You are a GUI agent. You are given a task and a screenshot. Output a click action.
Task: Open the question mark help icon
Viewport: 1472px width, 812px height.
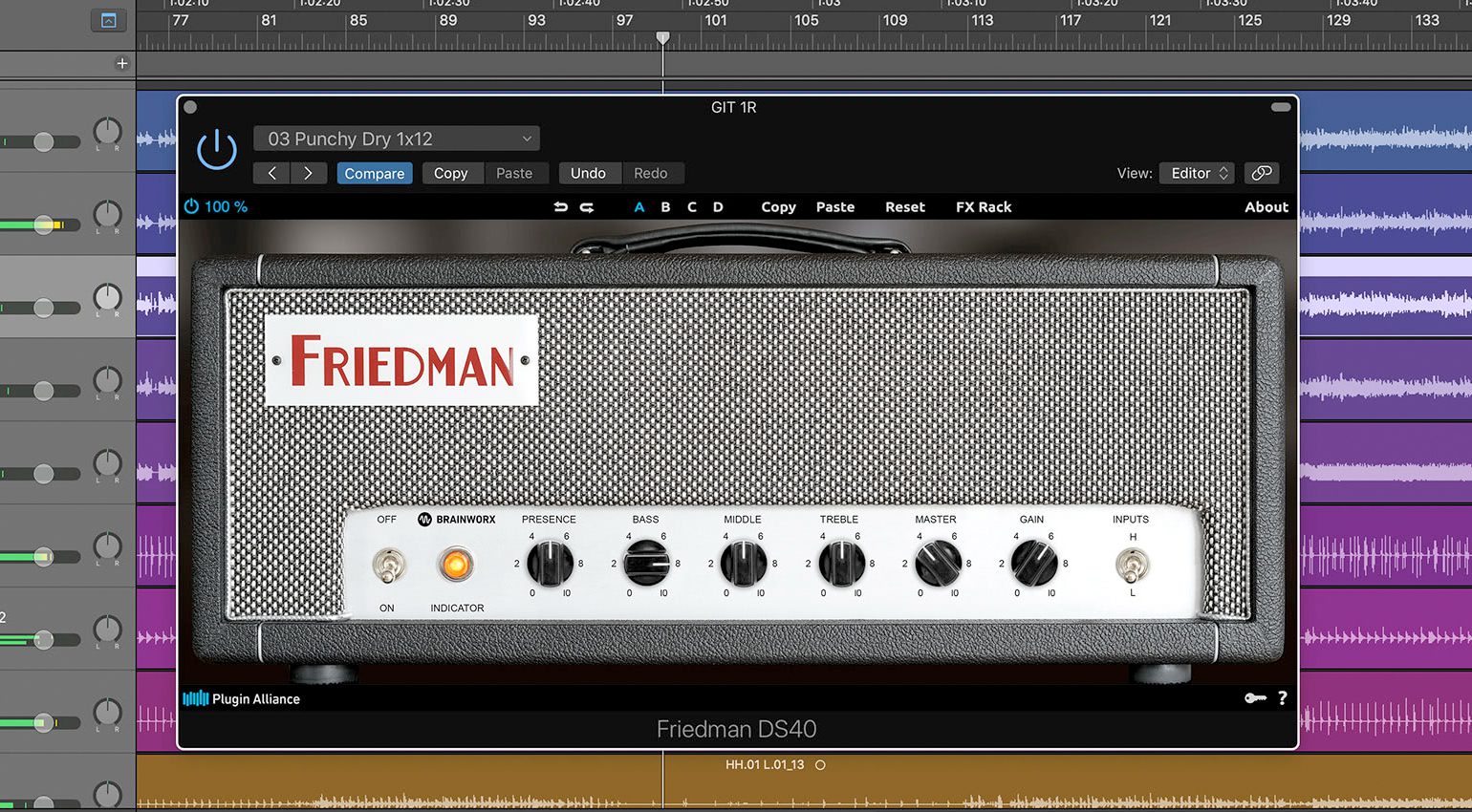pos(1283,698)
